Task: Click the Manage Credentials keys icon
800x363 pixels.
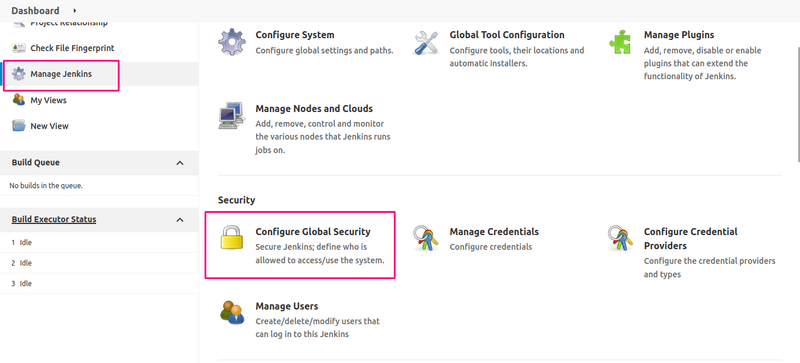Action: 426,238
